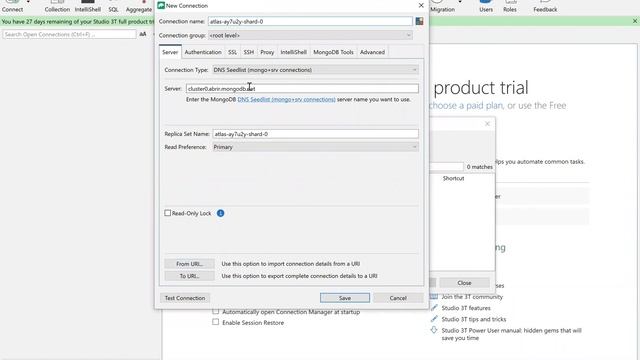This screenshot has height=360, width=640.
Task: Switch to the SSL tab
Action: 232,52
